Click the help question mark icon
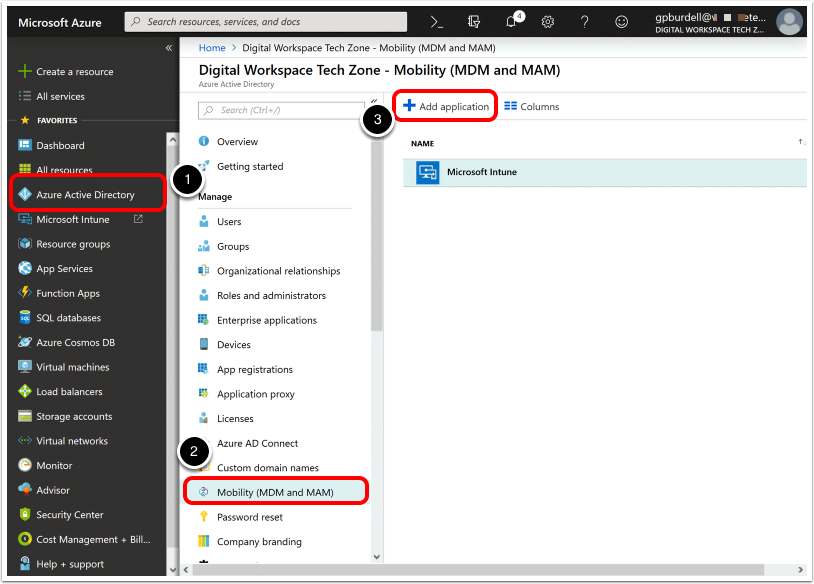 tap(585, 22)
